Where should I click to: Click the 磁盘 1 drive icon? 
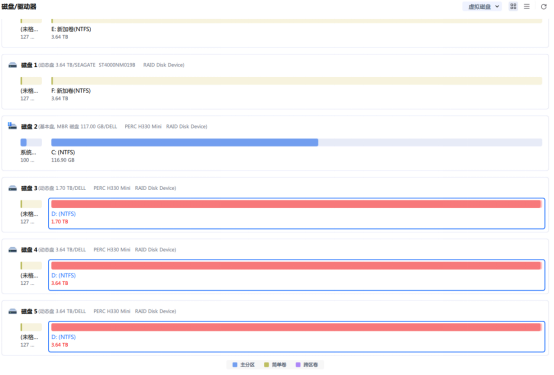pos(13,65)
